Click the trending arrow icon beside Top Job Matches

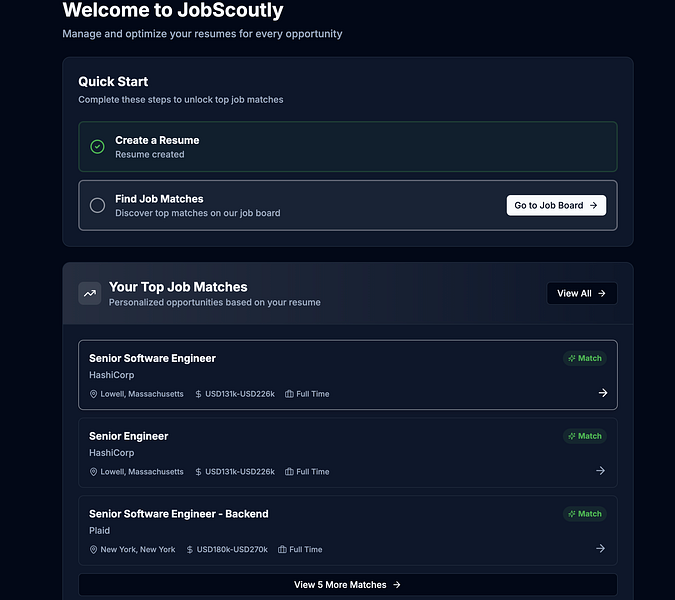(90, 294)
